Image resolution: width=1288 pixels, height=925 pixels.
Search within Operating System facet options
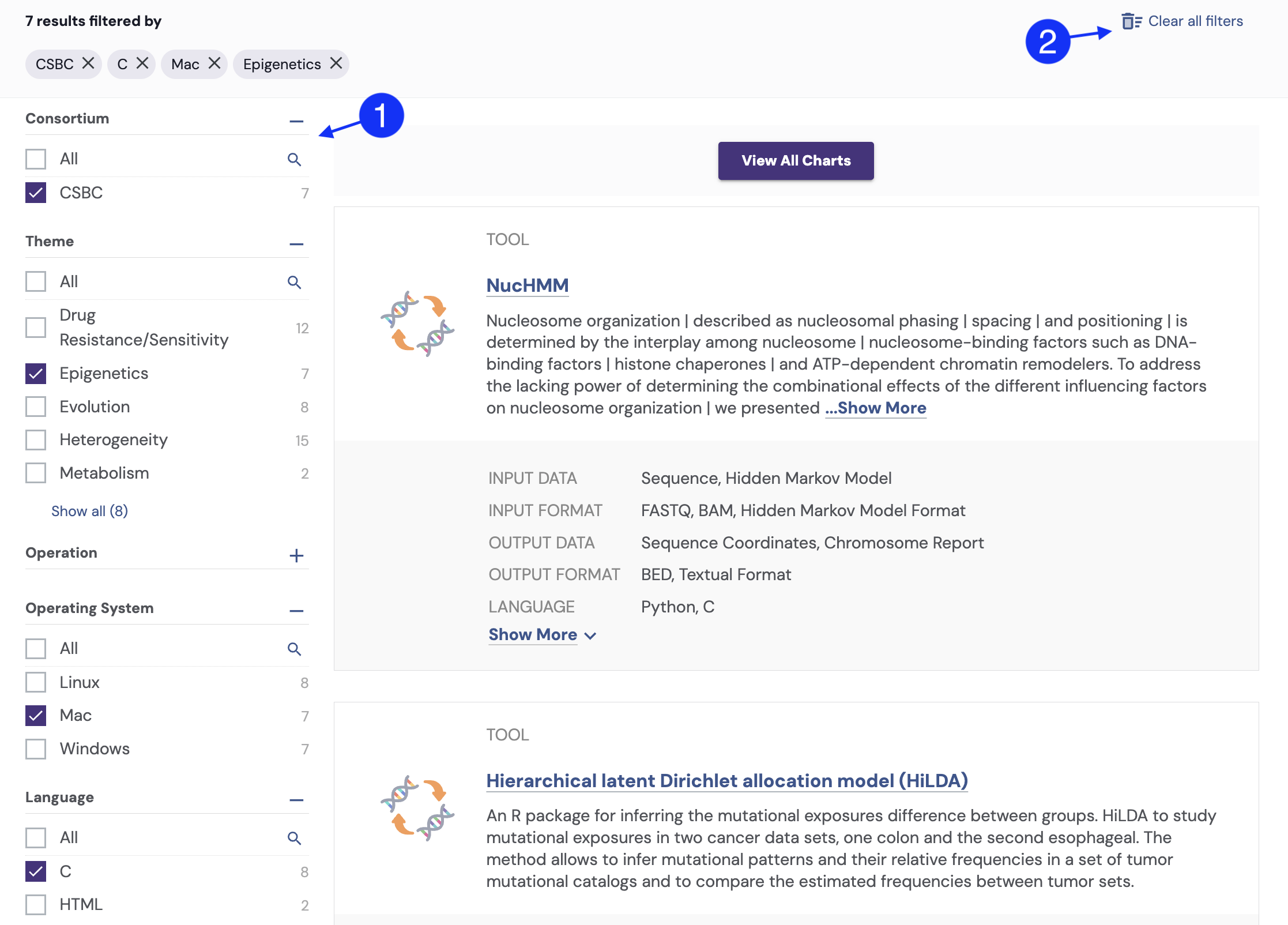click(x=294, y=649)
